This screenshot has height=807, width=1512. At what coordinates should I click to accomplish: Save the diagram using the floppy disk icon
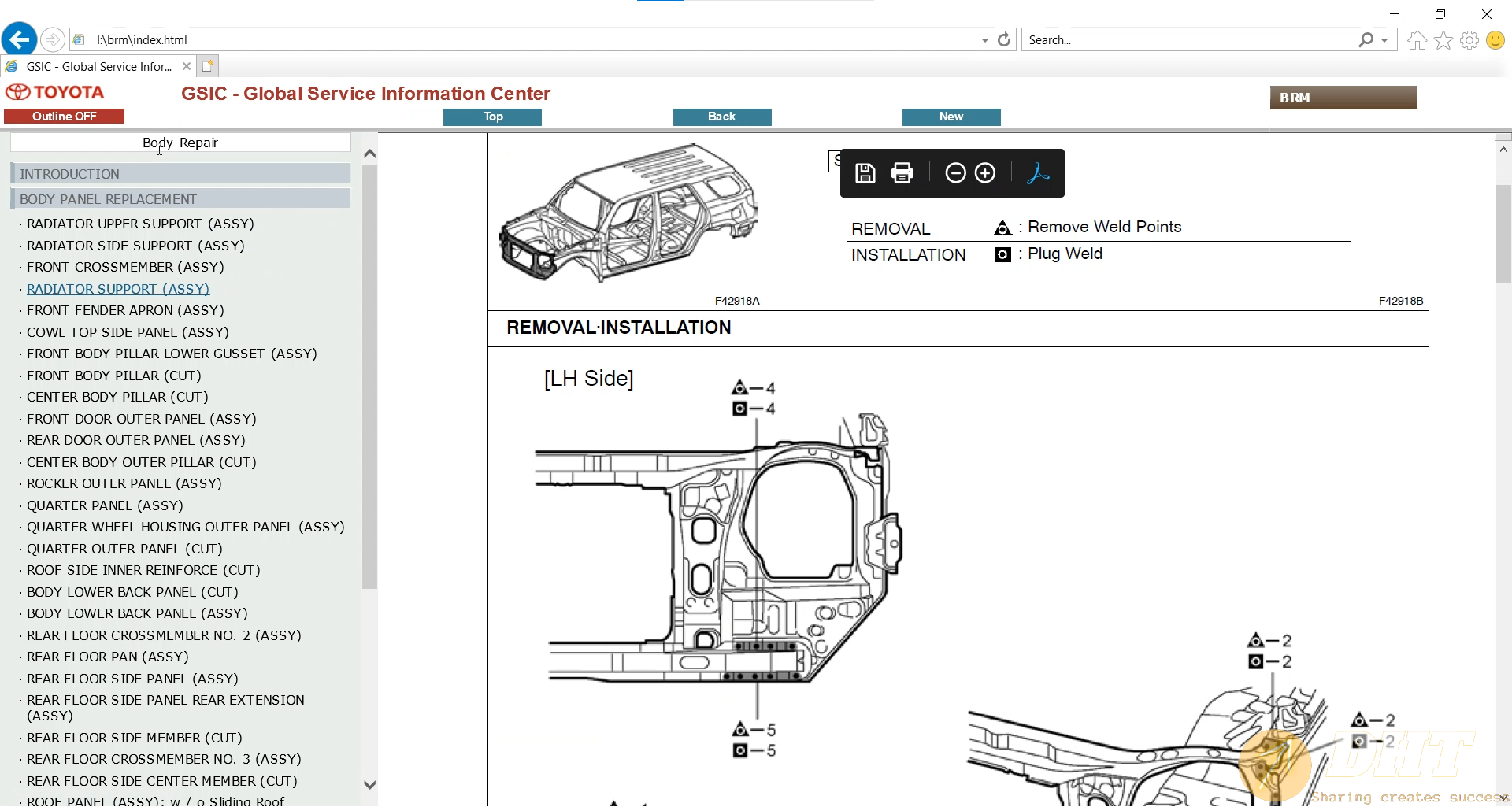[x=865, y=172]
